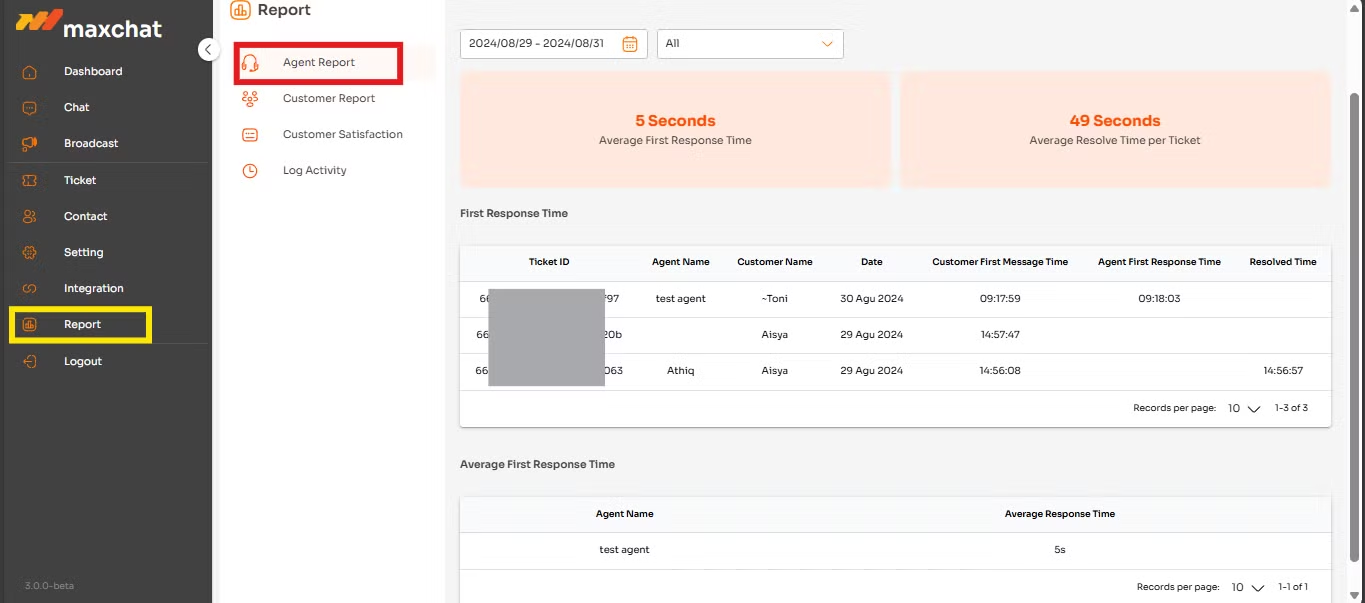Image resolution: width=1365 pixels, height=603 pixels.
Task: Select Agent Report menu item
Action: click(x=318, y=63)
